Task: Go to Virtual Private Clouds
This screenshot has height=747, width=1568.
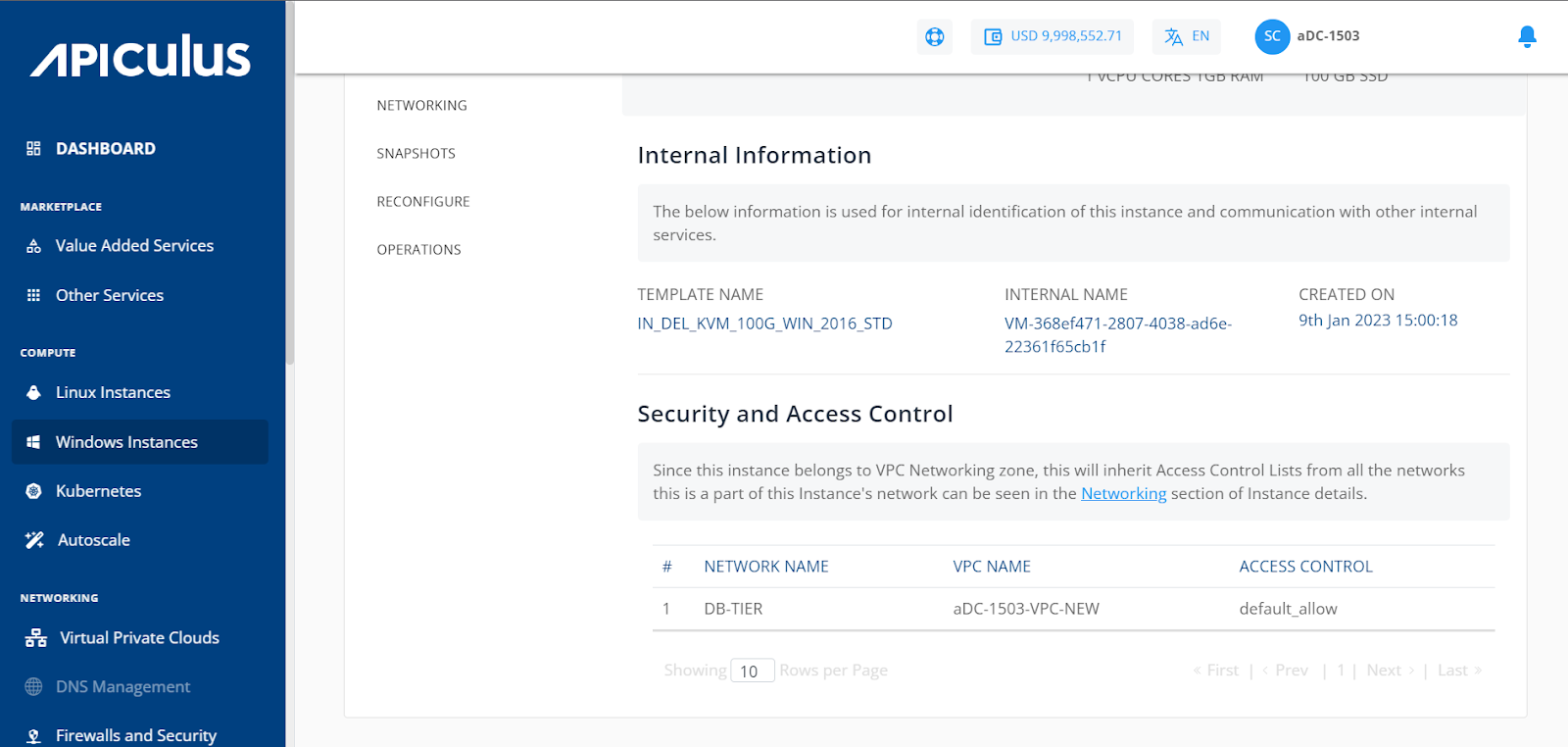Action: pos(140,638)
